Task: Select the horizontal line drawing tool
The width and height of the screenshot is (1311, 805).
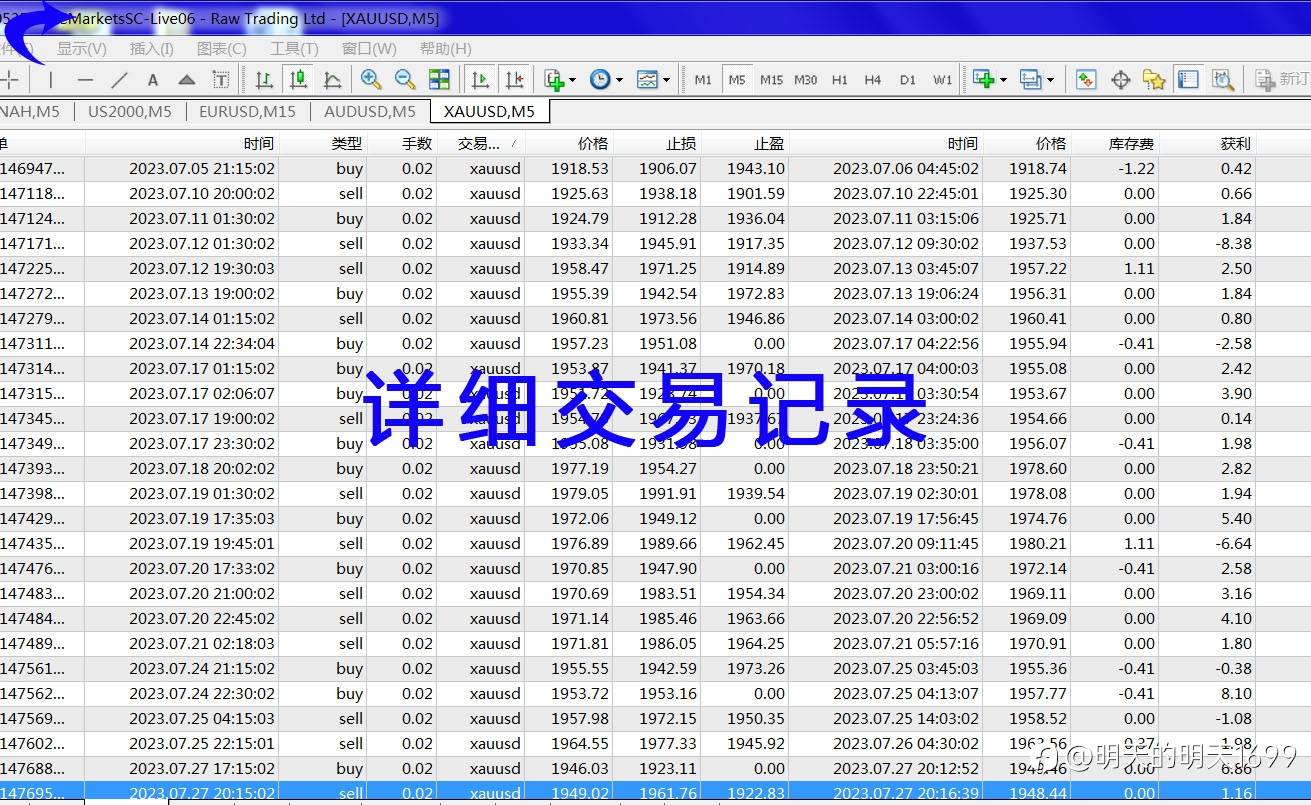Action: [85, 80]
